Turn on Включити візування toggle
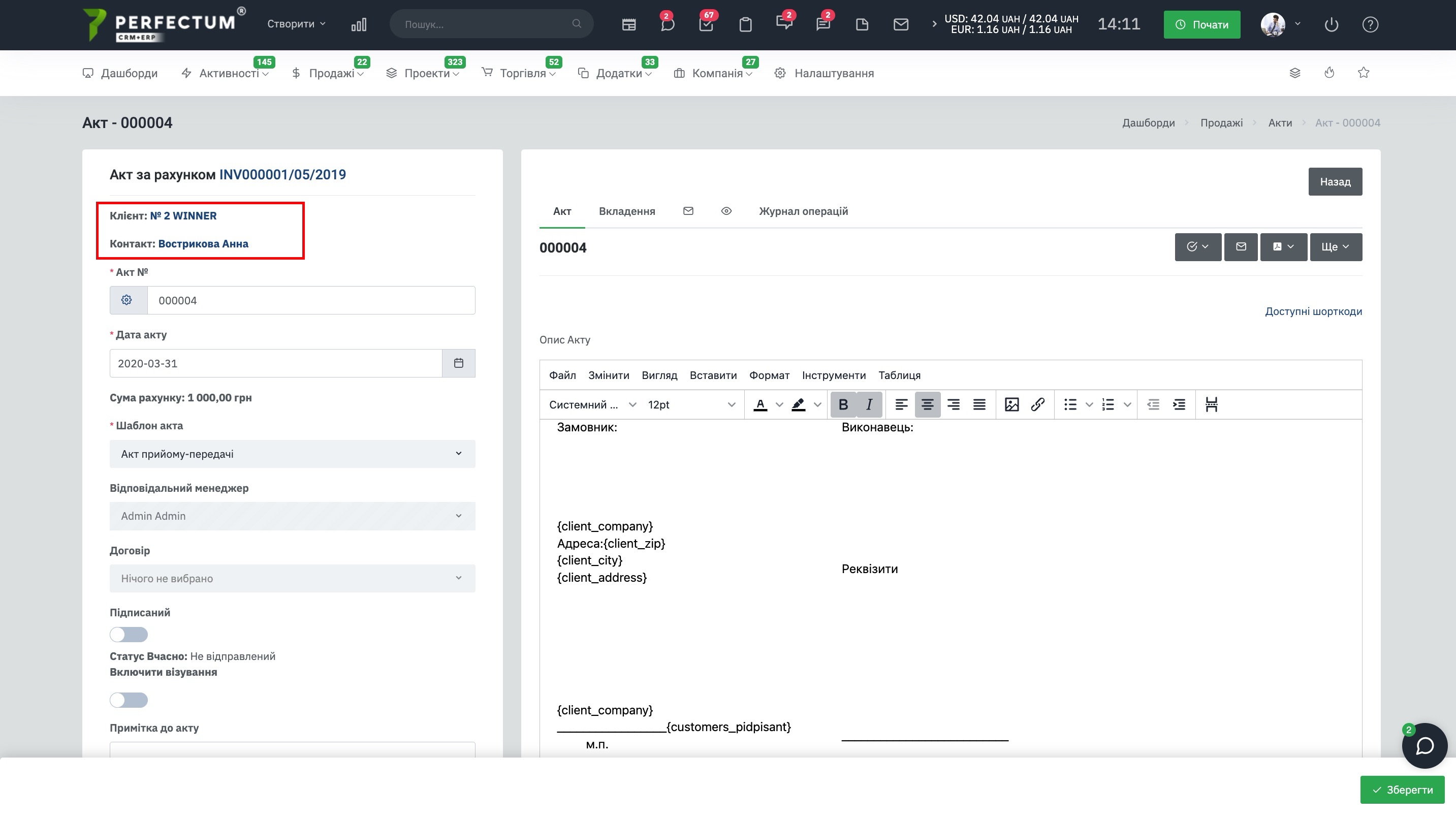Screen dimensions: 1456x818 point(129,700)
